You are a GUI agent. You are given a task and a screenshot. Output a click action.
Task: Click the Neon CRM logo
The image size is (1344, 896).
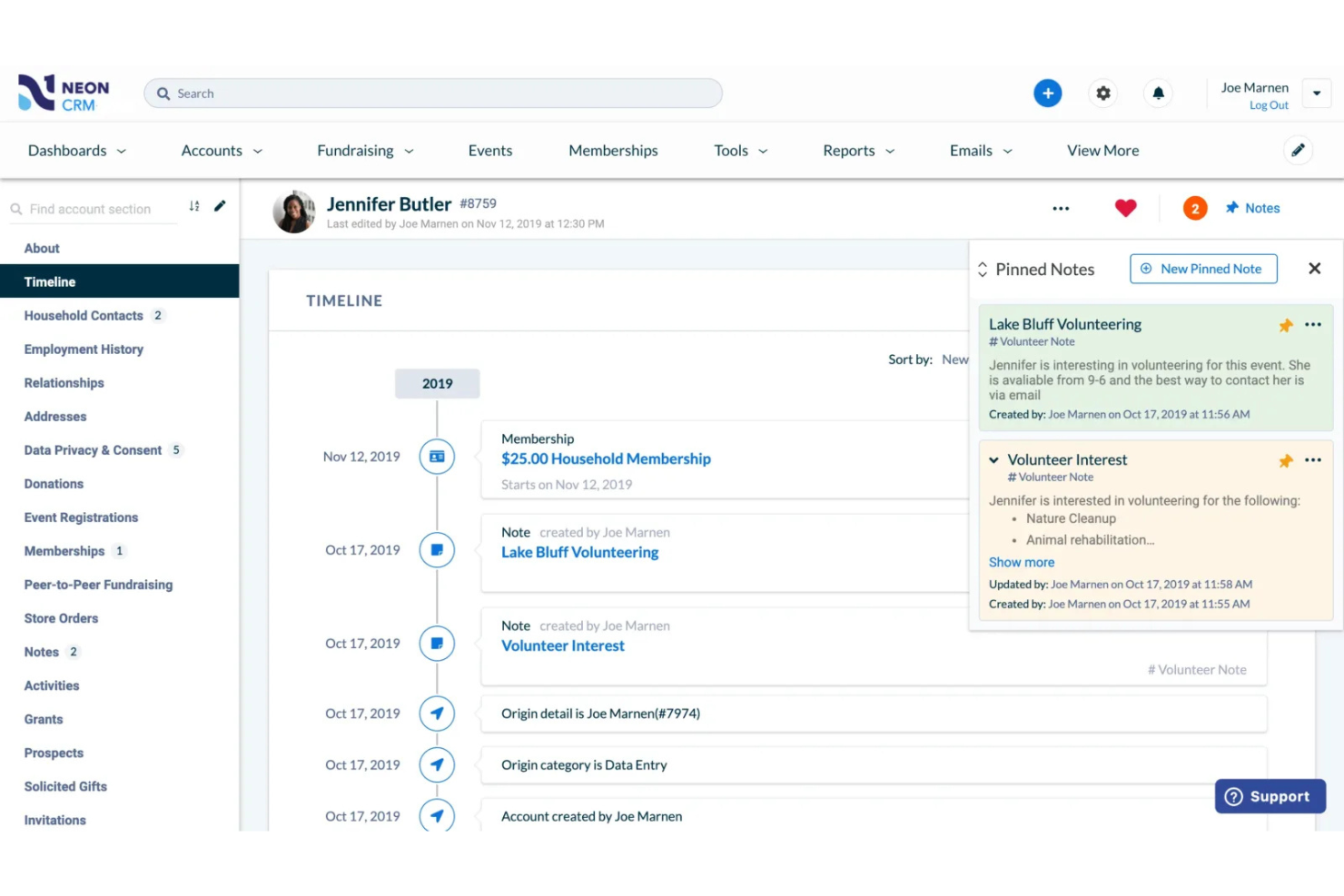tap(62, 93)
